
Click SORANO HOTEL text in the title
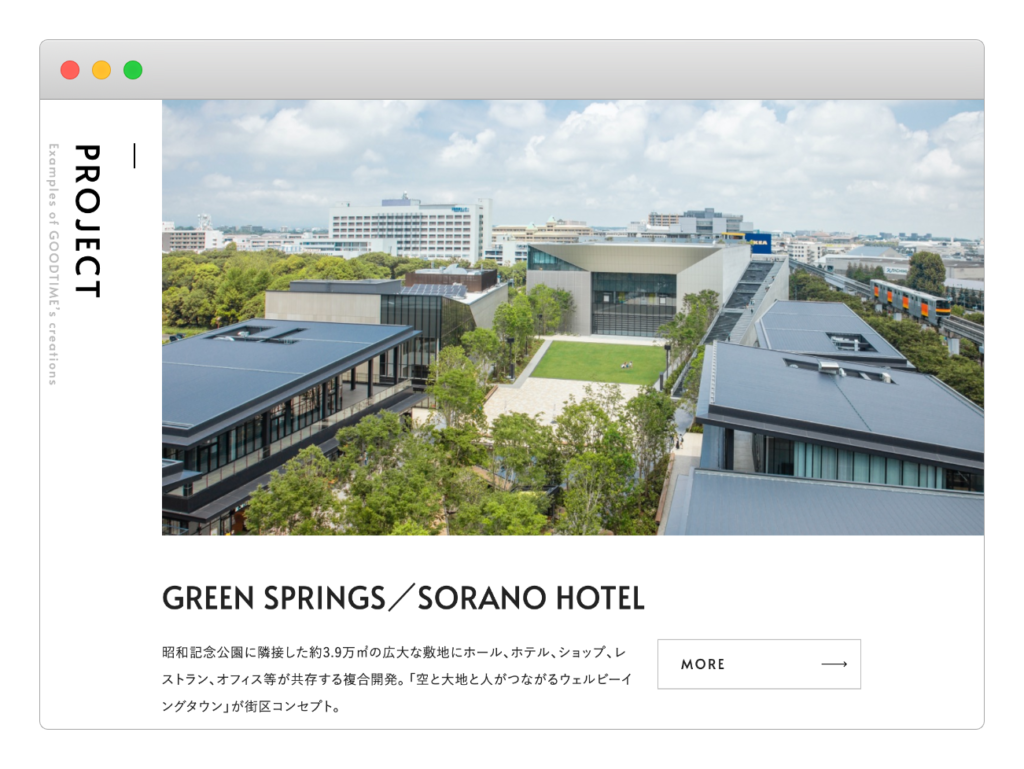(531, 598)
